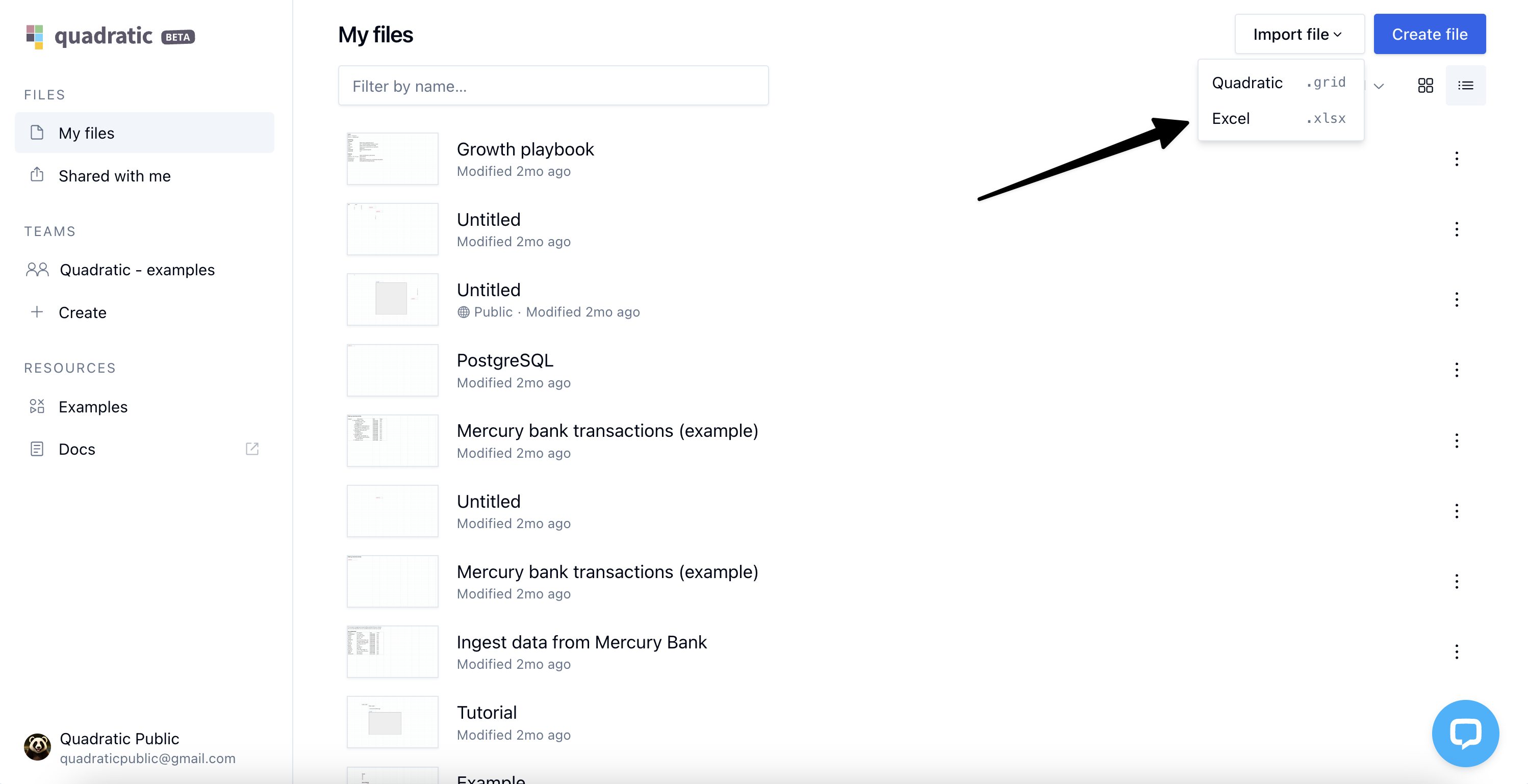The height and width of the screenshot is (784, 1528).
Task: Switch to grid view layout
Action: click(1425, 86)
